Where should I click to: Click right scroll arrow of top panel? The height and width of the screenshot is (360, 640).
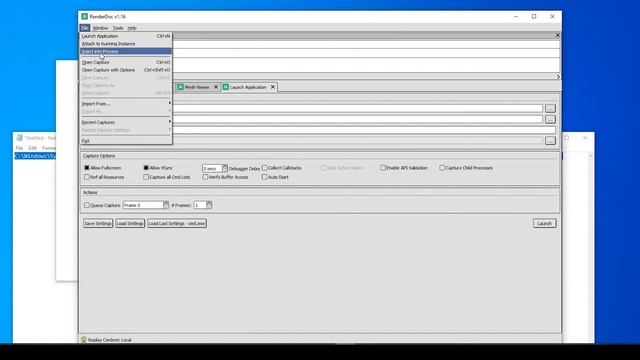click(558, 77)
